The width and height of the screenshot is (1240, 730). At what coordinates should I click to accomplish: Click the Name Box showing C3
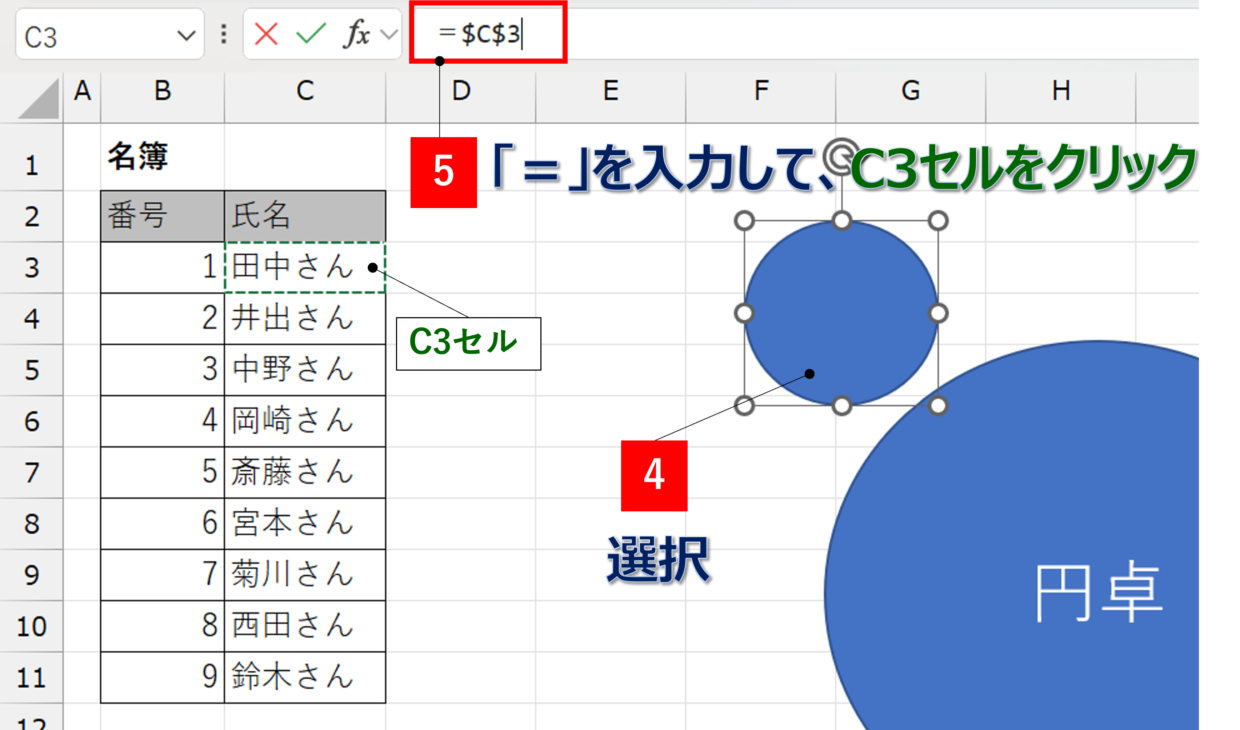click(109, 36)
